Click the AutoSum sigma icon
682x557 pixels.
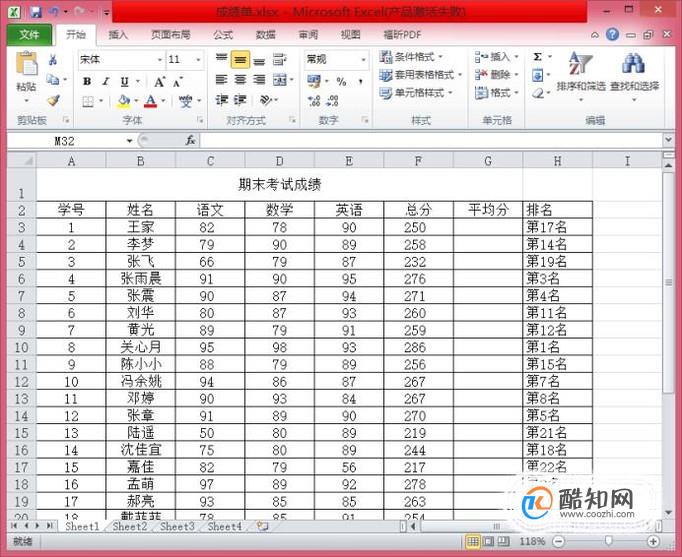[x=538, y=57]
